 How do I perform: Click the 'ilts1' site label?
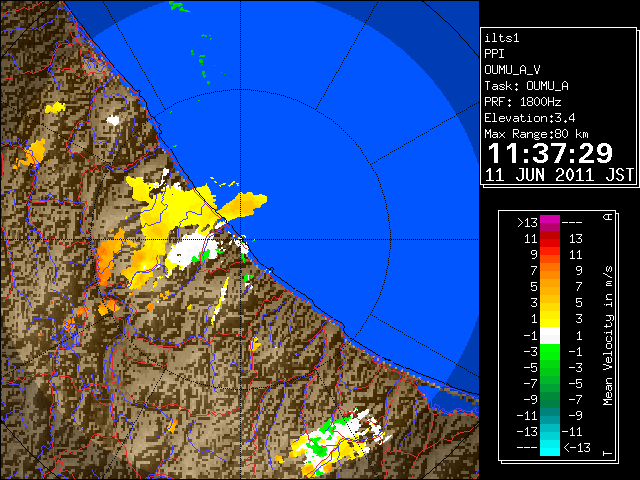(x=502, y=38)
